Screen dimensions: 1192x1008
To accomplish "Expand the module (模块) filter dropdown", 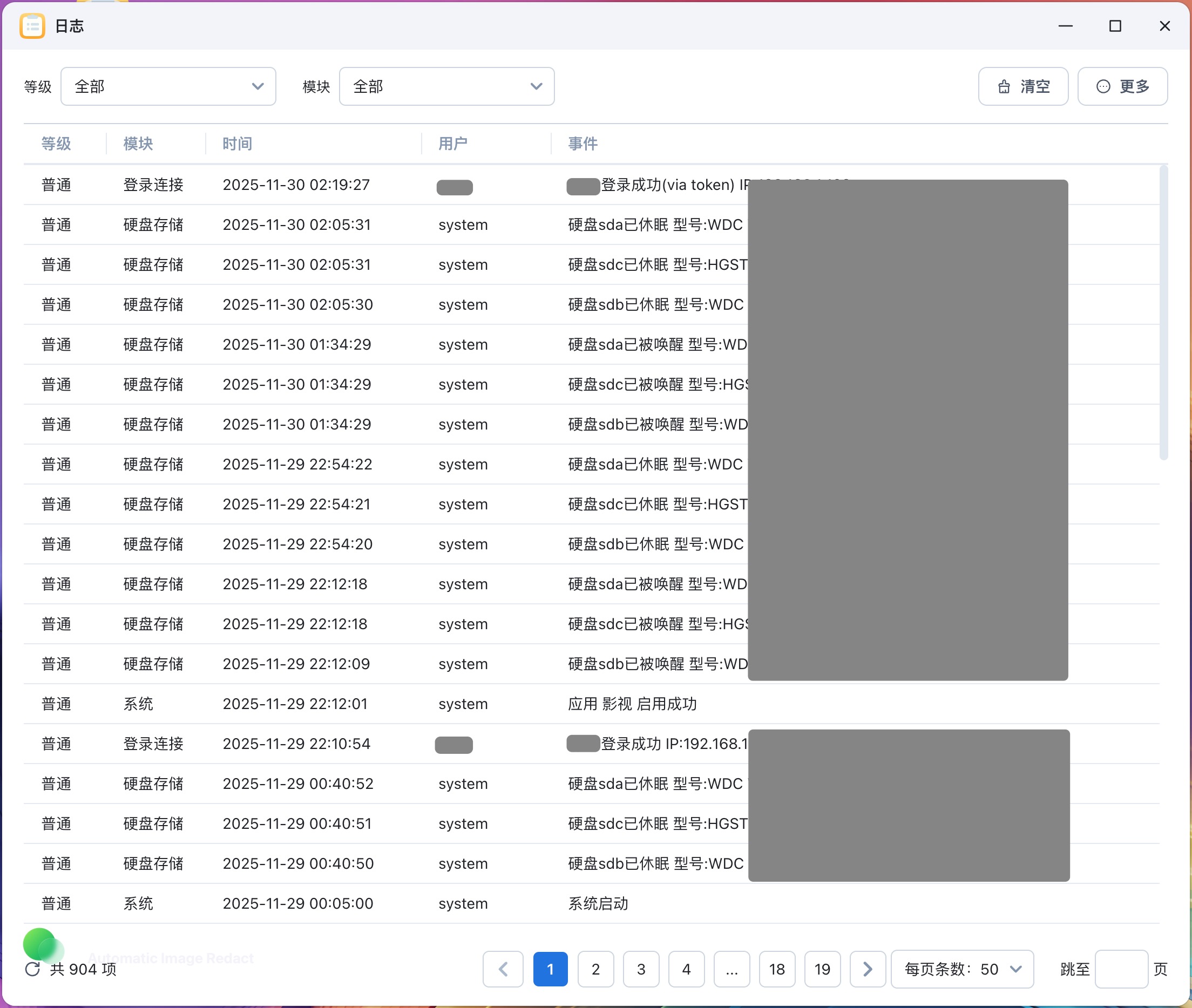I will 446,86.
